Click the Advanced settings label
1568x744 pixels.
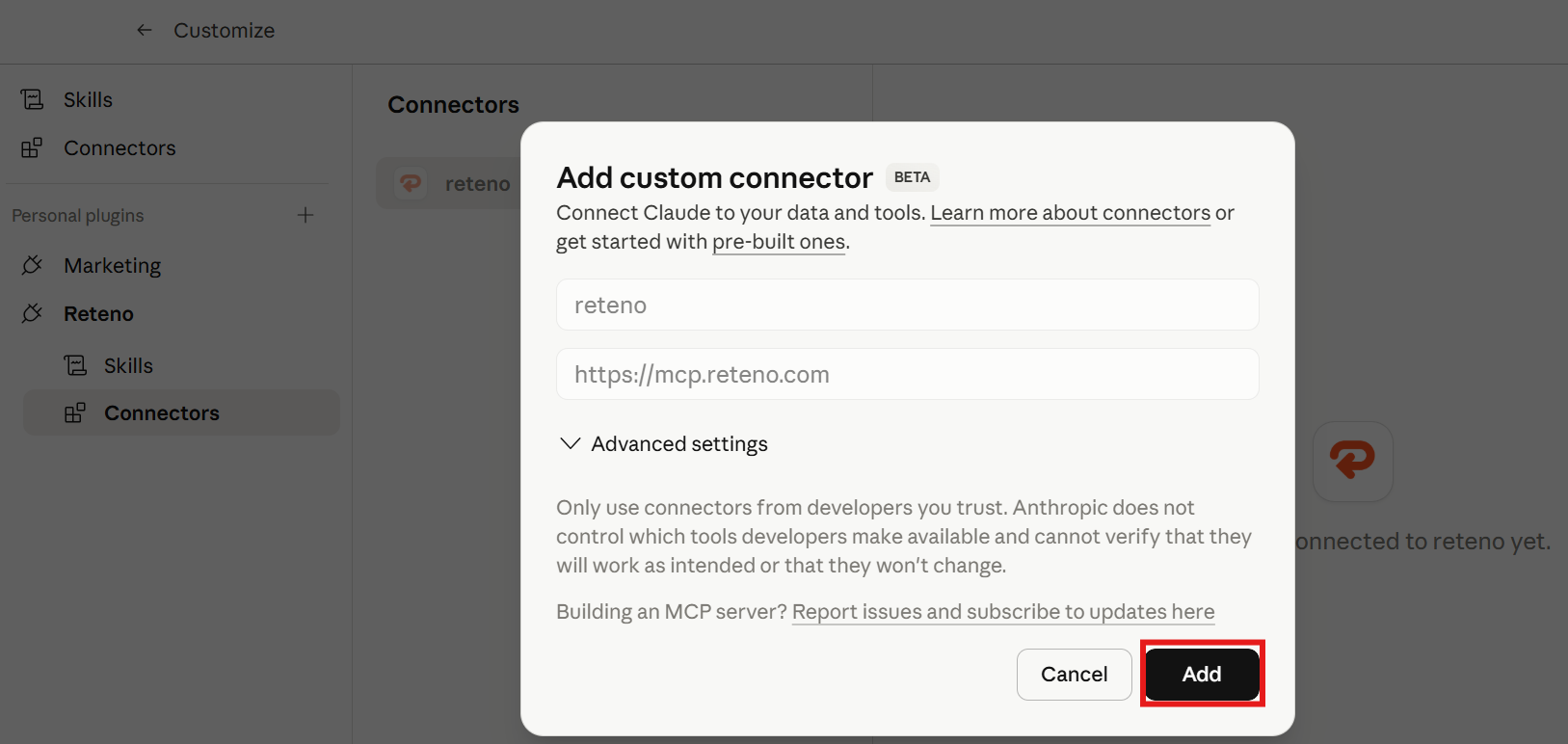(x=679, y=443)
